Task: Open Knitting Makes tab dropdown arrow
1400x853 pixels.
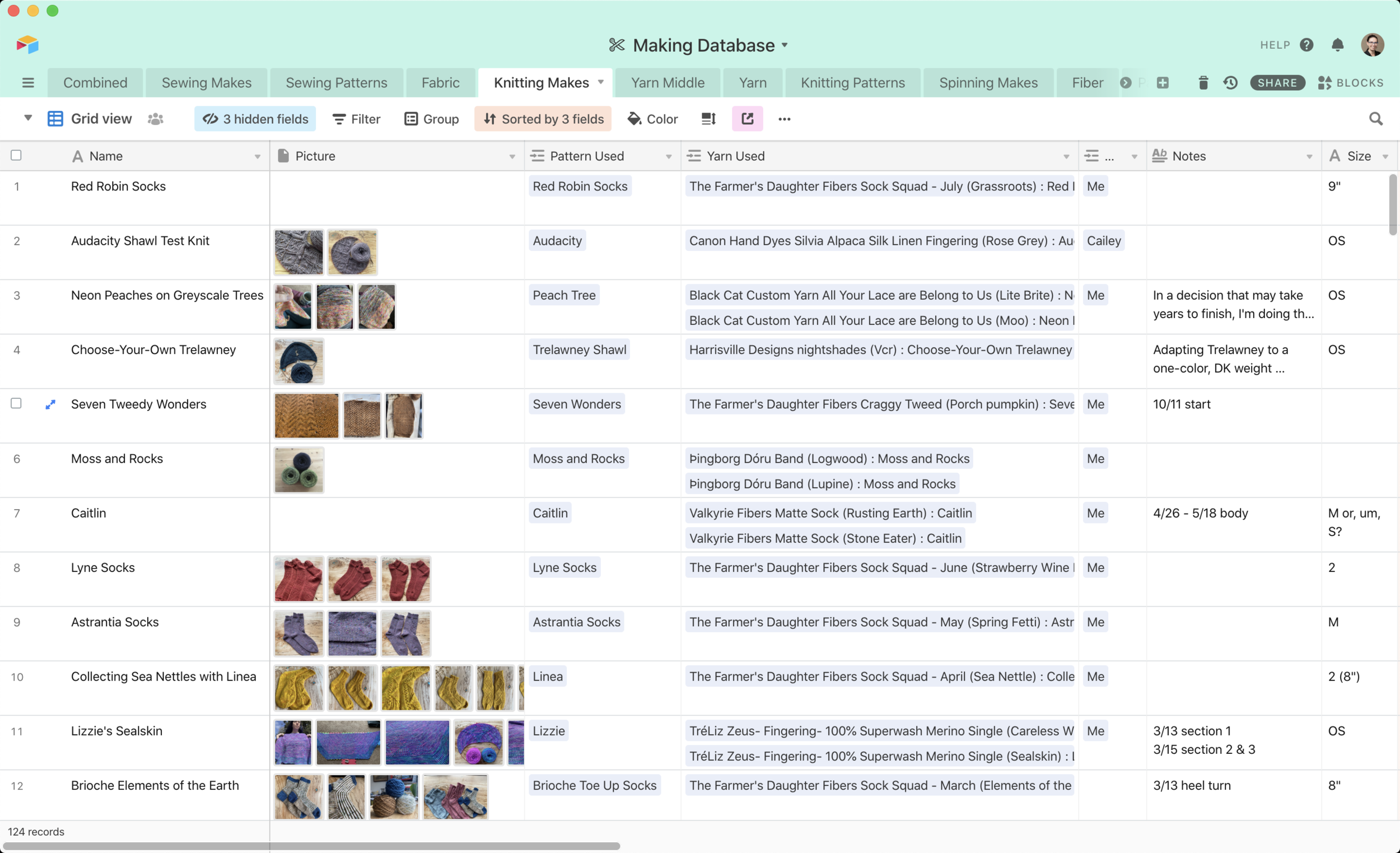Action: 600,82
